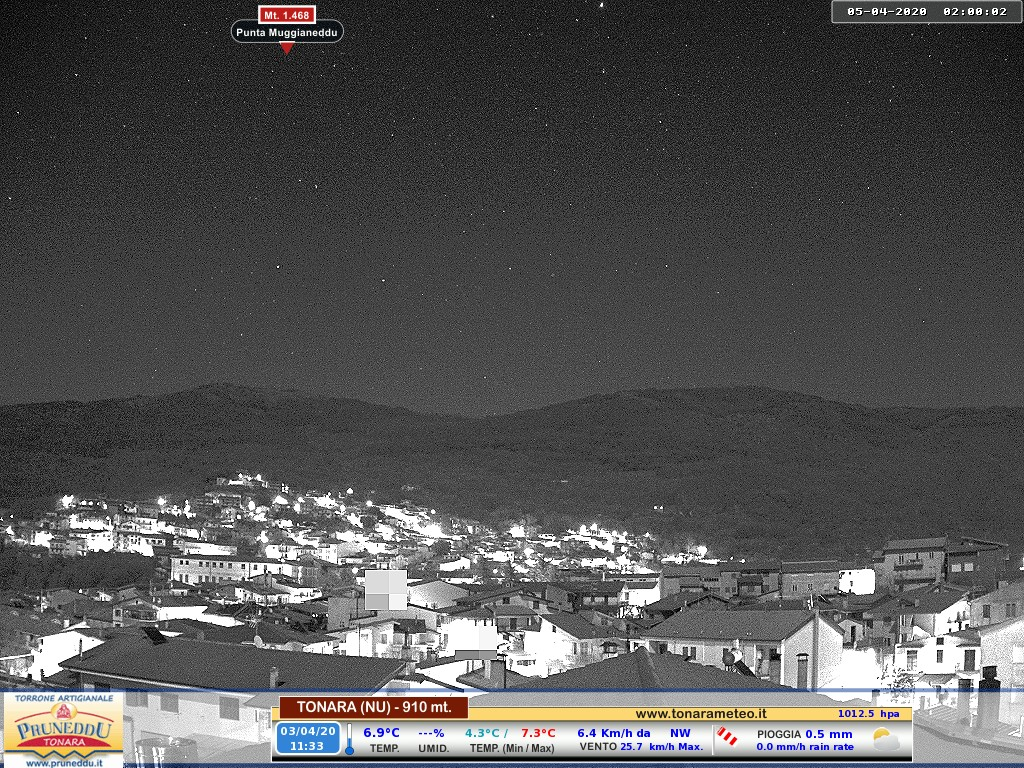Click the TEMP. (Min / Max) label

(512, 748)
